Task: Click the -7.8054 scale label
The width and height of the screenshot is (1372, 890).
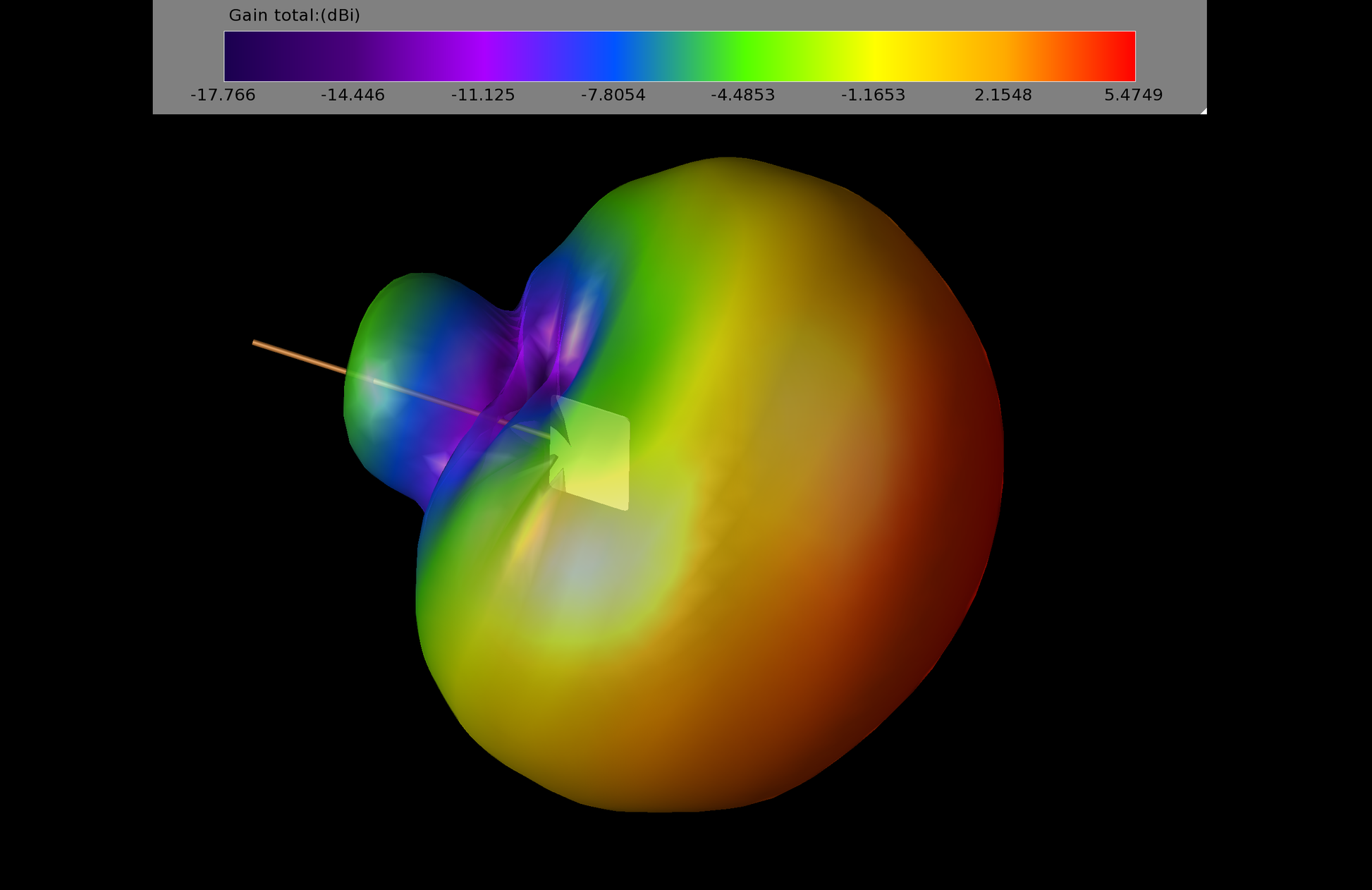Action: click(x=613, y=95)
